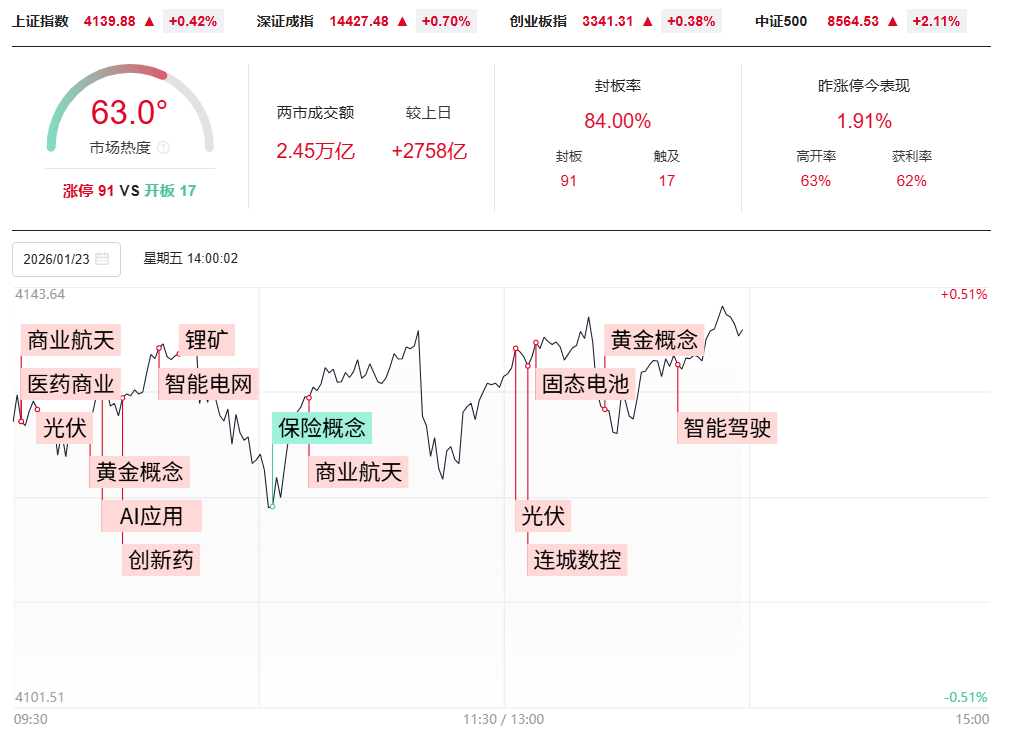Click the up arrow beside 中证500 value
This screenshot has height=740, width=1011.
pos(892,21)
